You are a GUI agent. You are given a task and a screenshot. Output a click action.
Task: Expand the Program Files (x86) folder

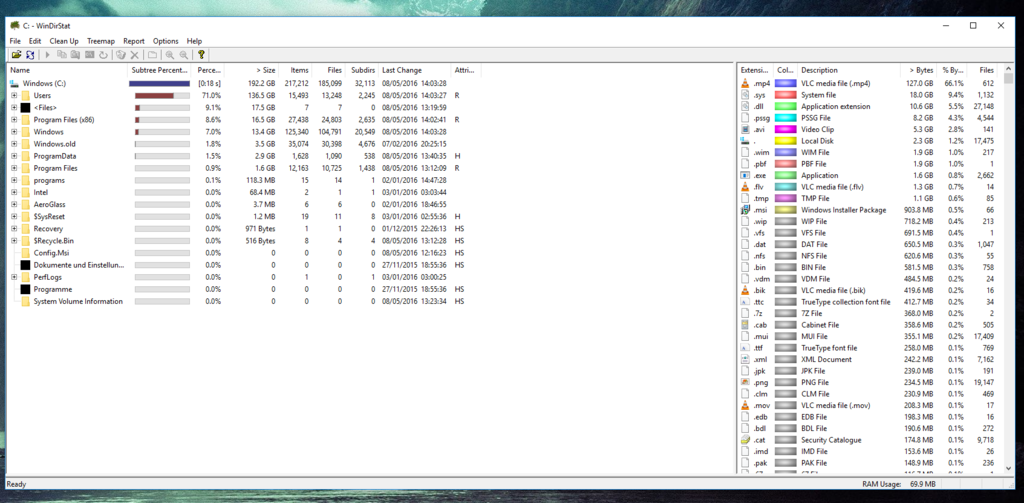tap(14, 120)
